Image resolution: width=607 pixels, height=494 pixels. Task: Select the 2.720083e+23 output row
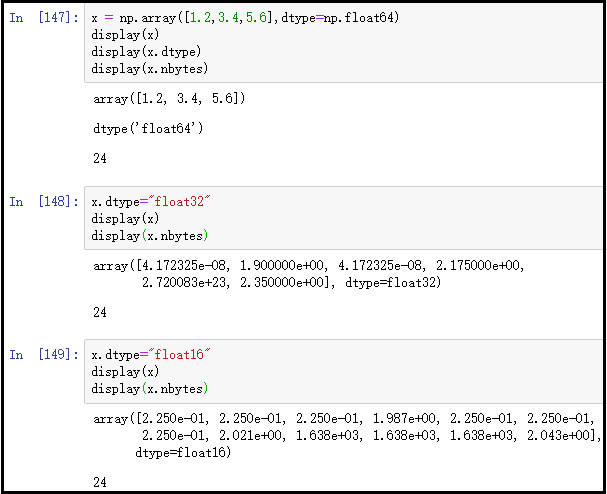(291, 283)
